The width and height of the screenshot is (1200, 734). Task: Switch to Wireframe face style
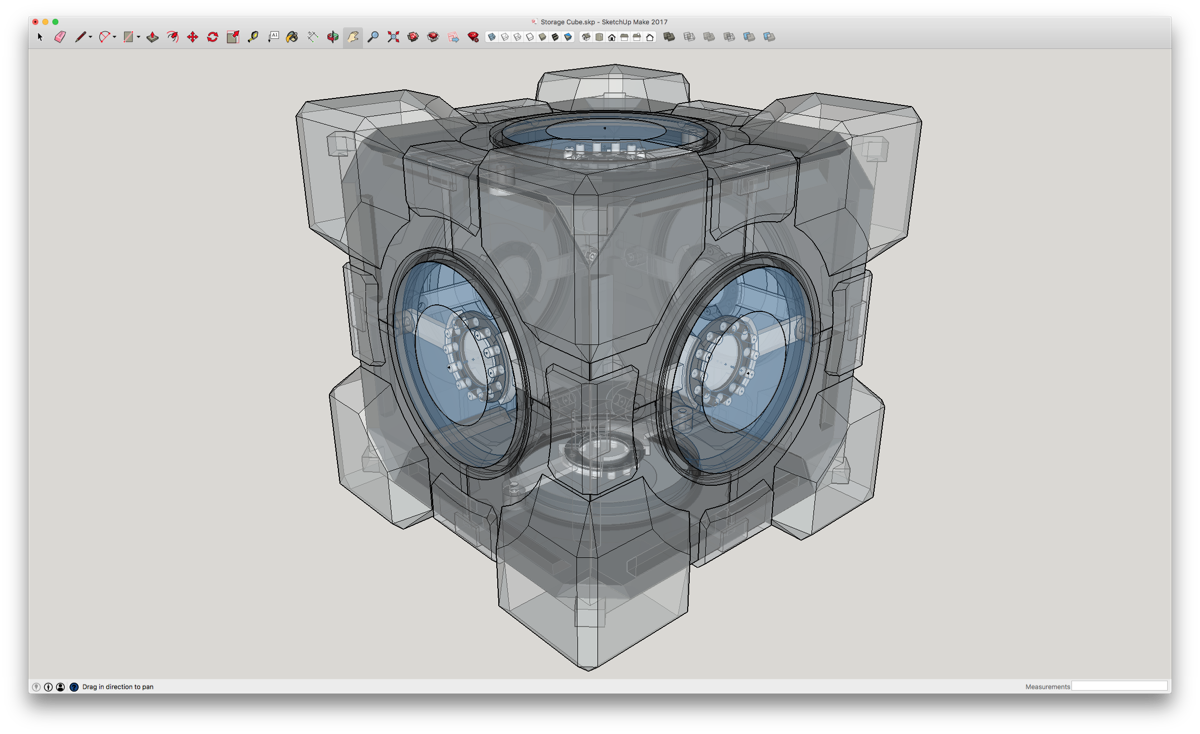517,37
